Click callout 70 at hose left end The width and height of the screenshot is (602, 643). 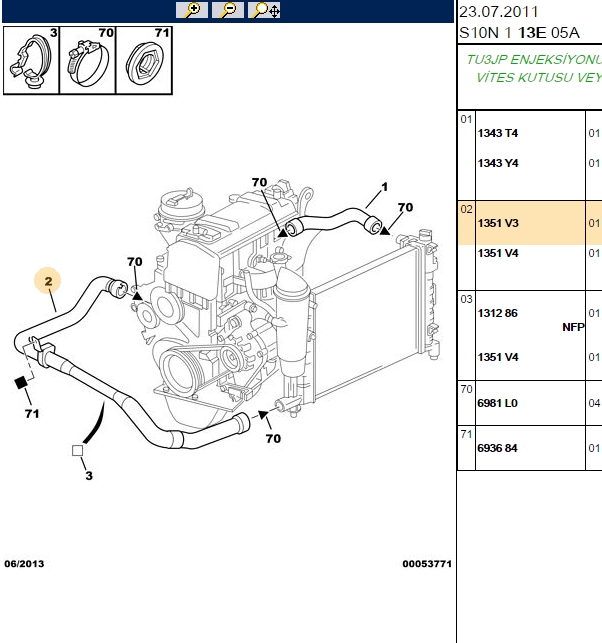coord(135,262)
